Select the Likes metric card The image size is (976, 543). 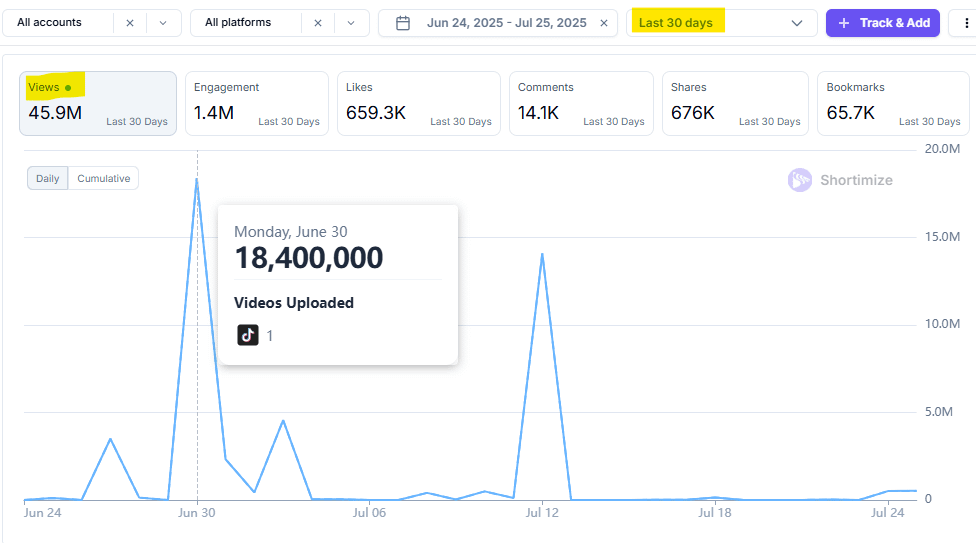pyautogui.click(x=418, y=104)
